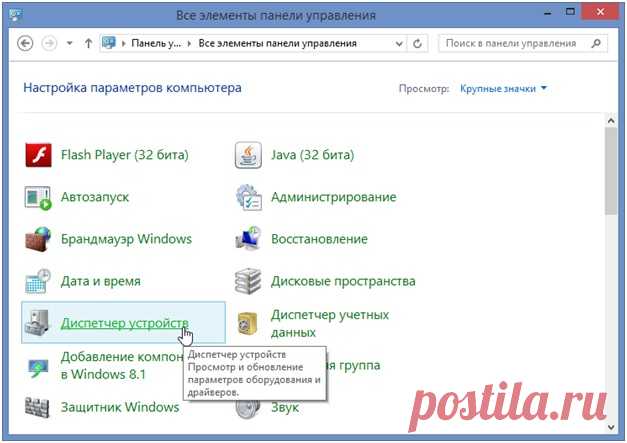Minimize the control panel window
Screen dimensions: 627x443
point(547,13)
